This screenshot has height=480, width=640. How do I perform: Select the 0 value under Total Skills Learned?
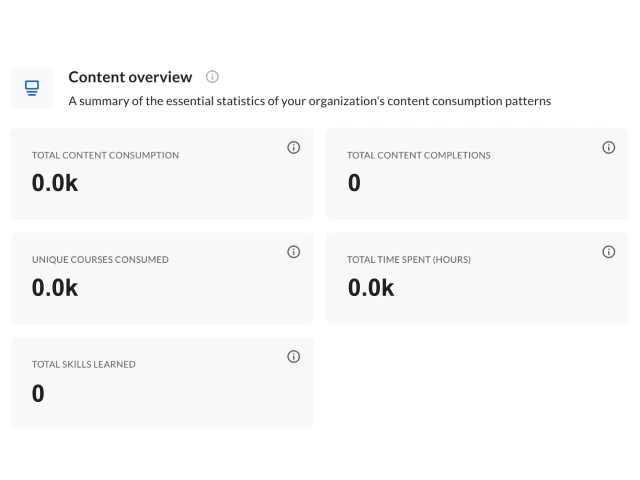[38, 393]
